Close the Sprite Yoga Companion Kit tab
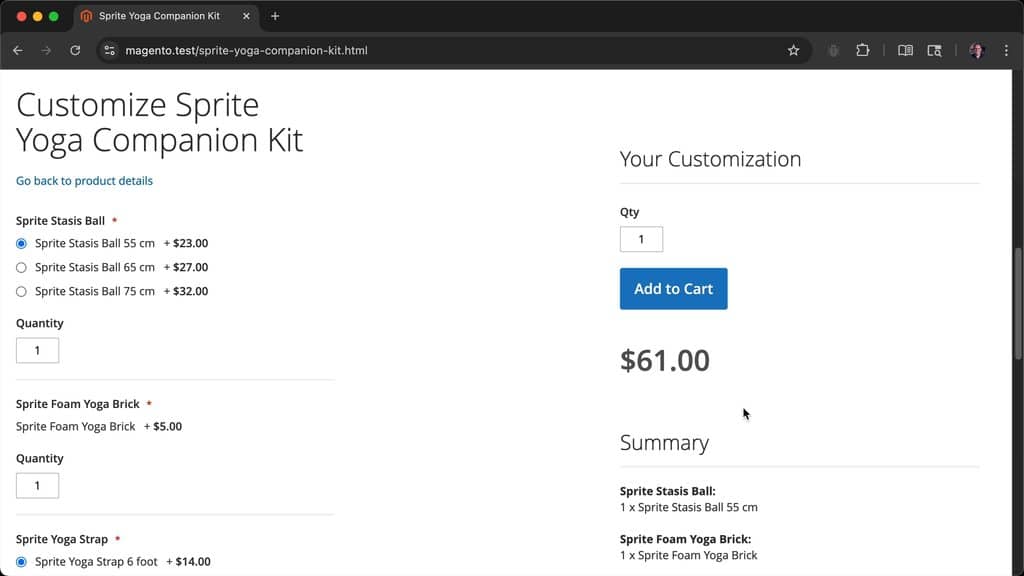This screenshot has width=1024, height=576. pos(246,16)
